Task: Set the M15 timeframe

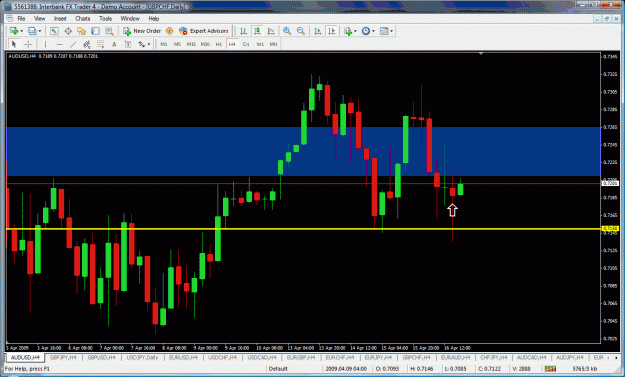Action: click(191, 44)
